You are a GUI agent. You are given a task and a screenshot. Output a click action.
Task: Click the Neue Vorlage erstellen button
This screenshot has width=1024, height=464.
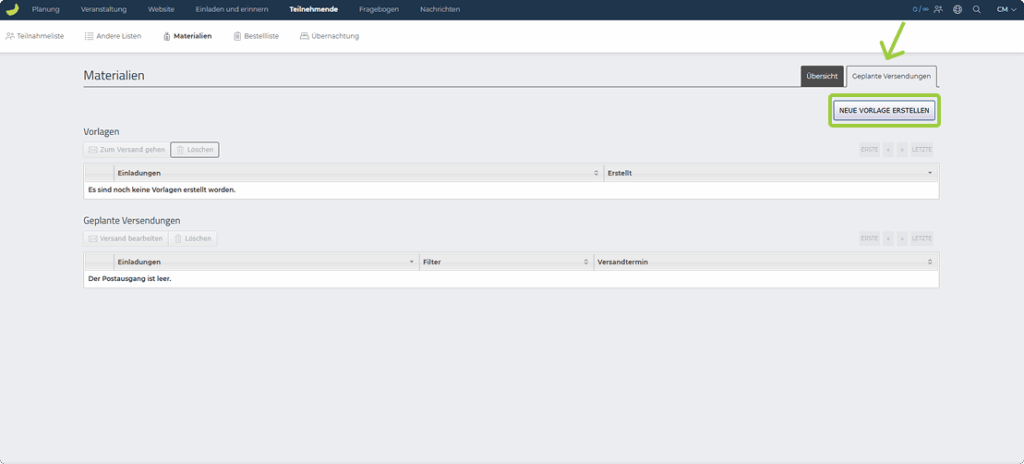pyautogui.click(x=884, y=111)
